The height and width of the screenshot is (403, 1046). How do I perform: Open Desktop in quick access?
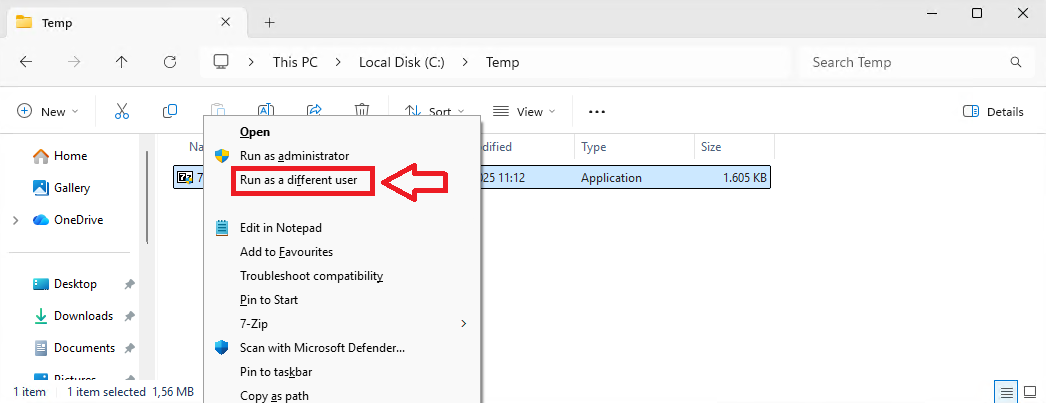coord(73,284)
